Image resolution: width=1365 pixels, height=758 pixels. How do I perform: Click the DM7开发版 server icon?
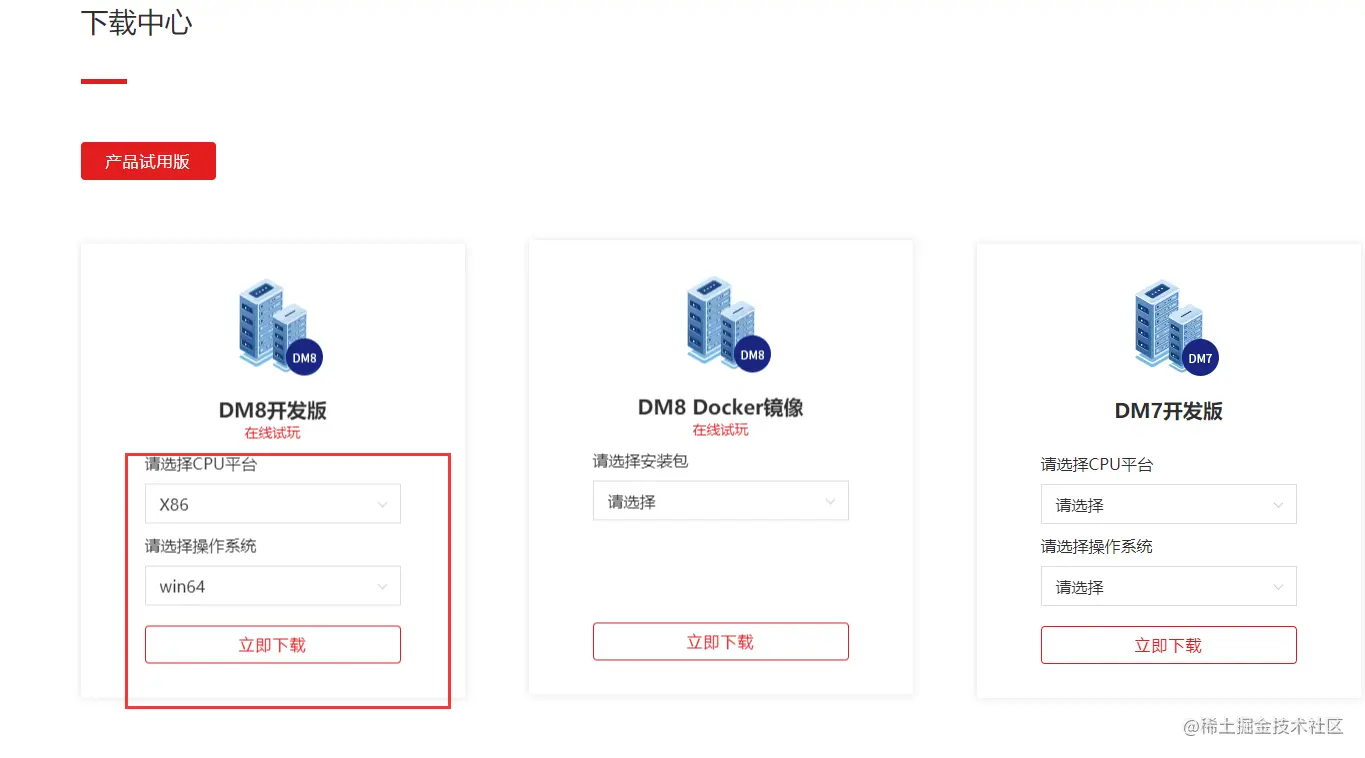point(1176,327)
